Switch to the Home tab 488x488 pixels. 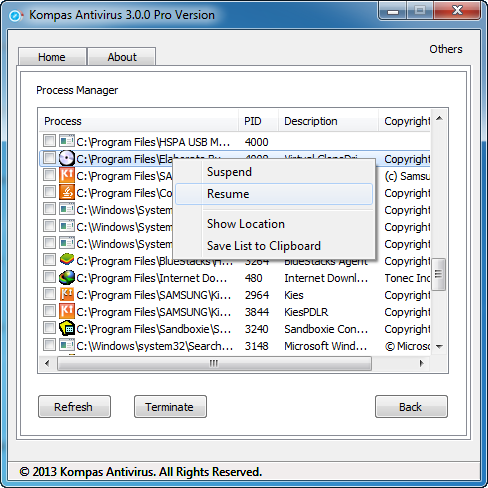[x=52, y=57]
